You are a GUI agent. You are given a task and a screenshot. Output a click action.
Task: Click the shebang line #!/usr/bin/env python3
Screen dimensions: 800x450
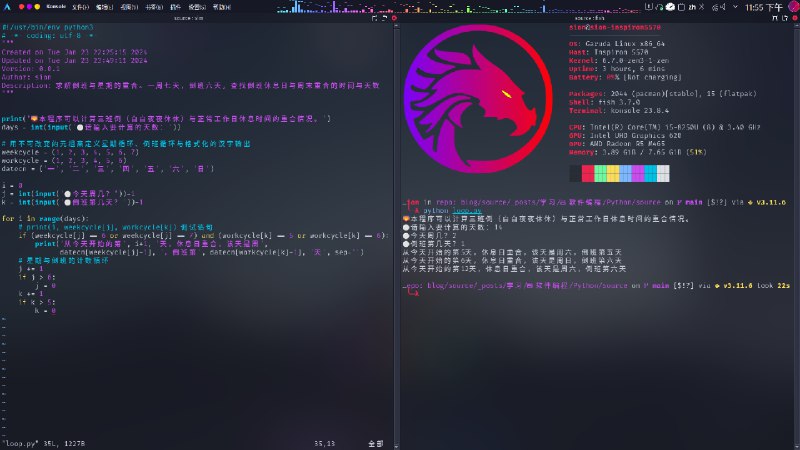(x=47, y=27)
